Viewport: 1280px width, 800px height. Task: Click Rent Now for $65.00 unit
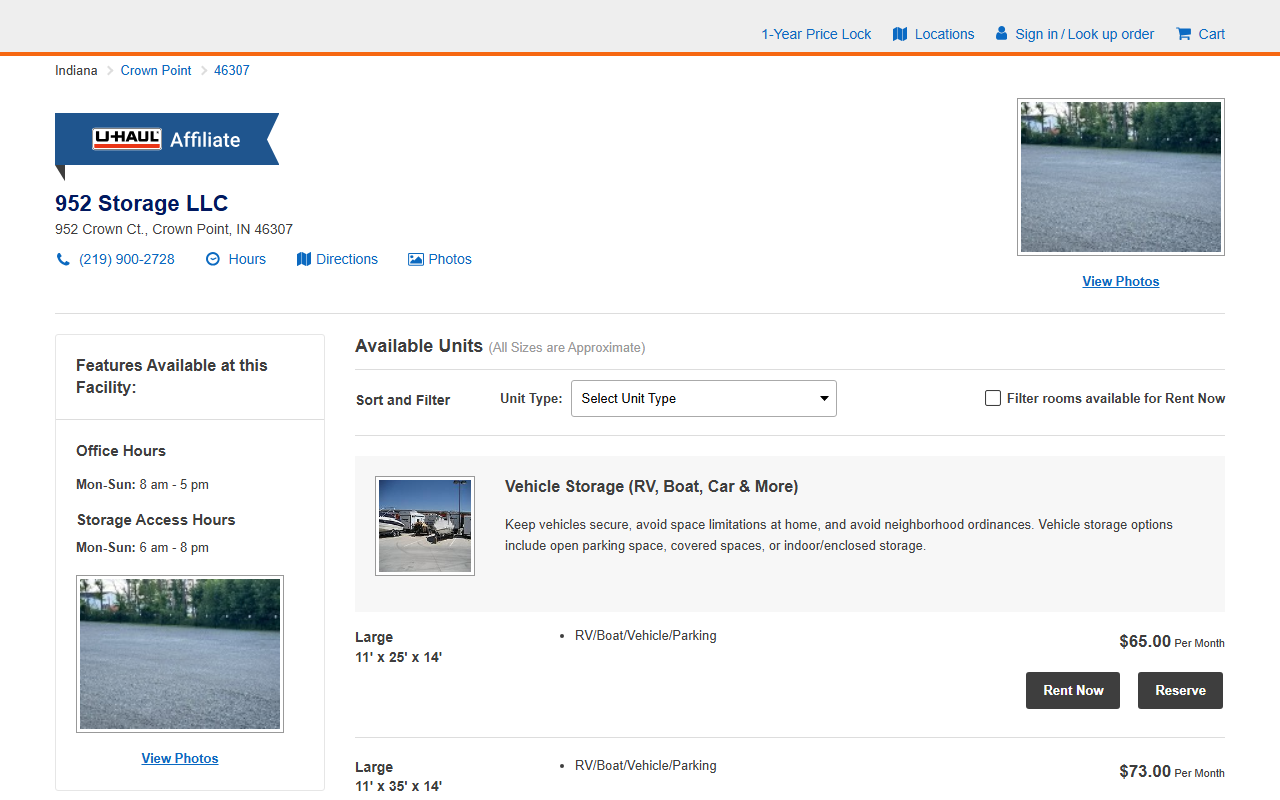tap(1073, 690)
